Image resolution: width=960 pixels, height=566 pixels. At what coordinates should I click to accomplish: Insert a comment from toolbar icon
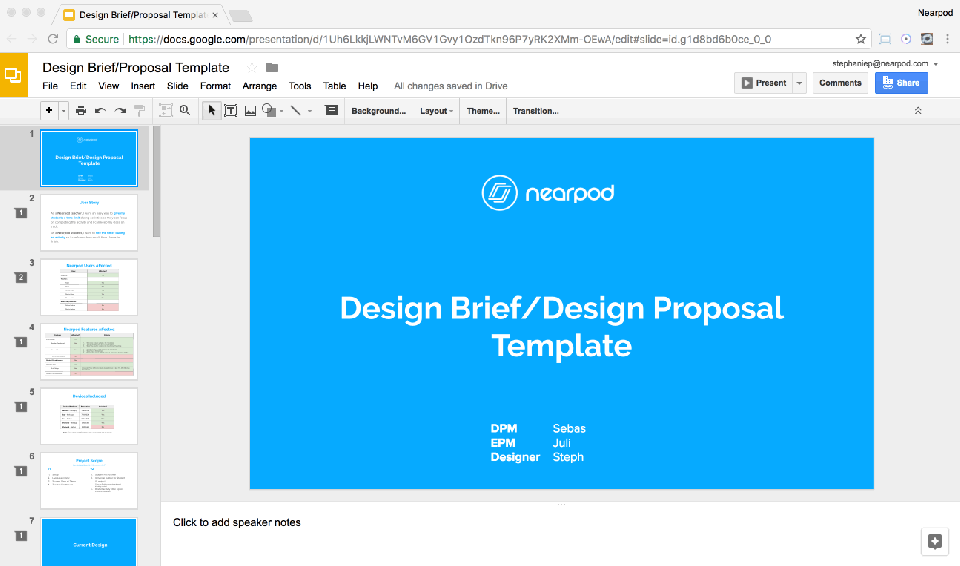pyautogui.click(x=331, y=110)
